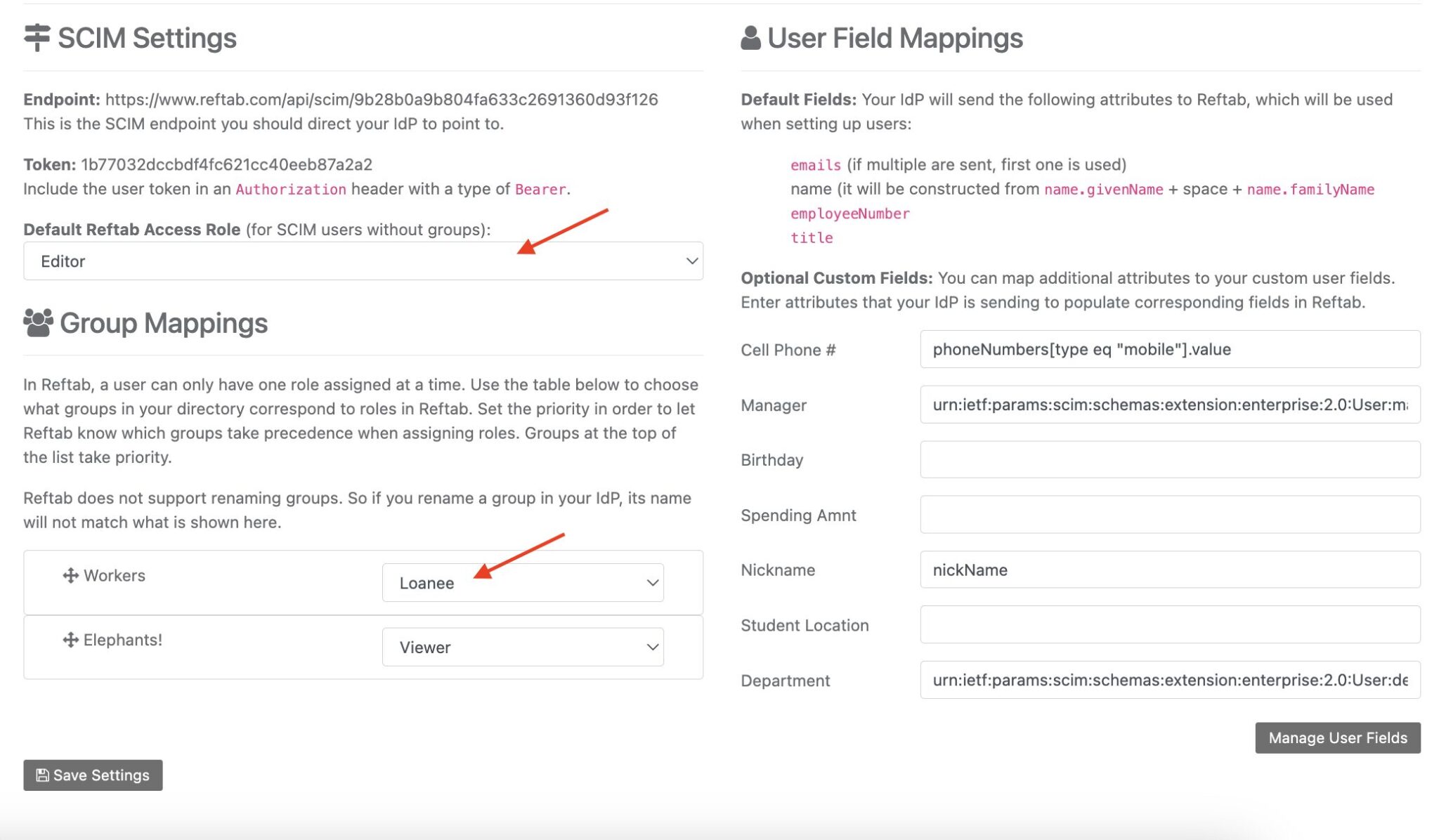This screenshot has height=840, width=1439.
Task: Click the save disk icon on Save Settings
Action: [42, 775]
